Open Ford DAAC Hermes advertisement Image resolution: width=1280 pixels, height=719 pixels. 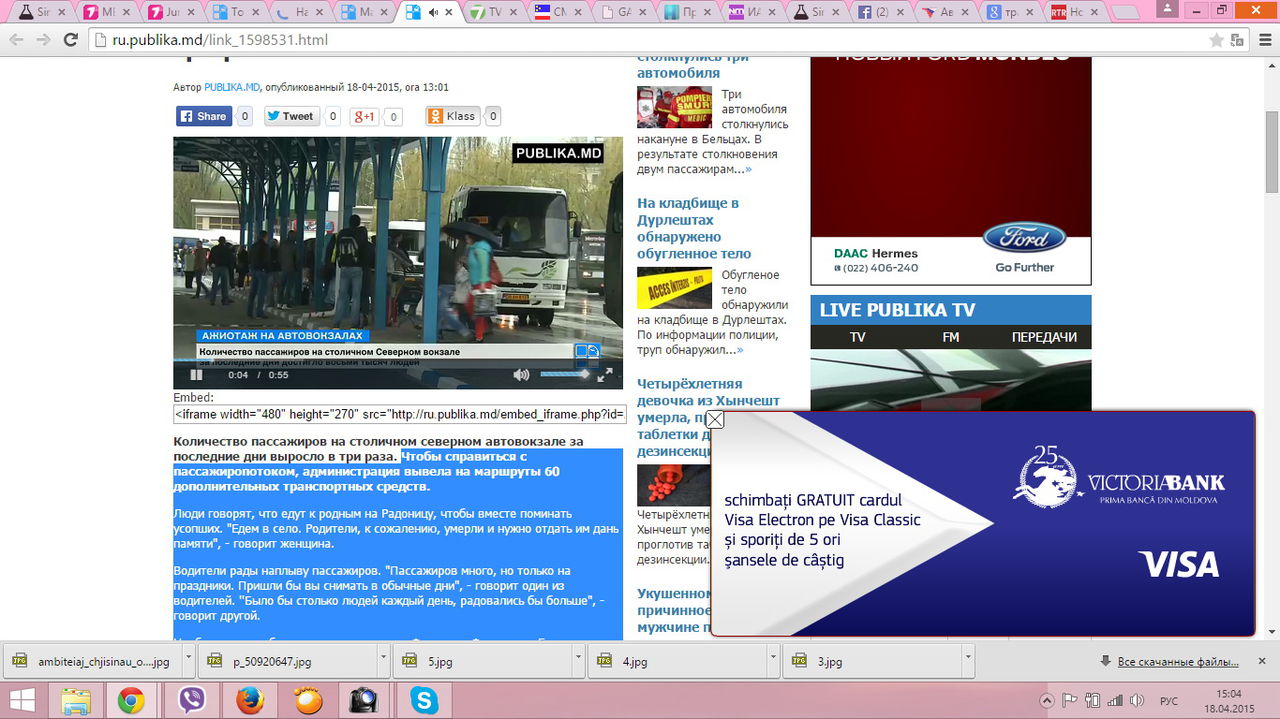(950, 172)
